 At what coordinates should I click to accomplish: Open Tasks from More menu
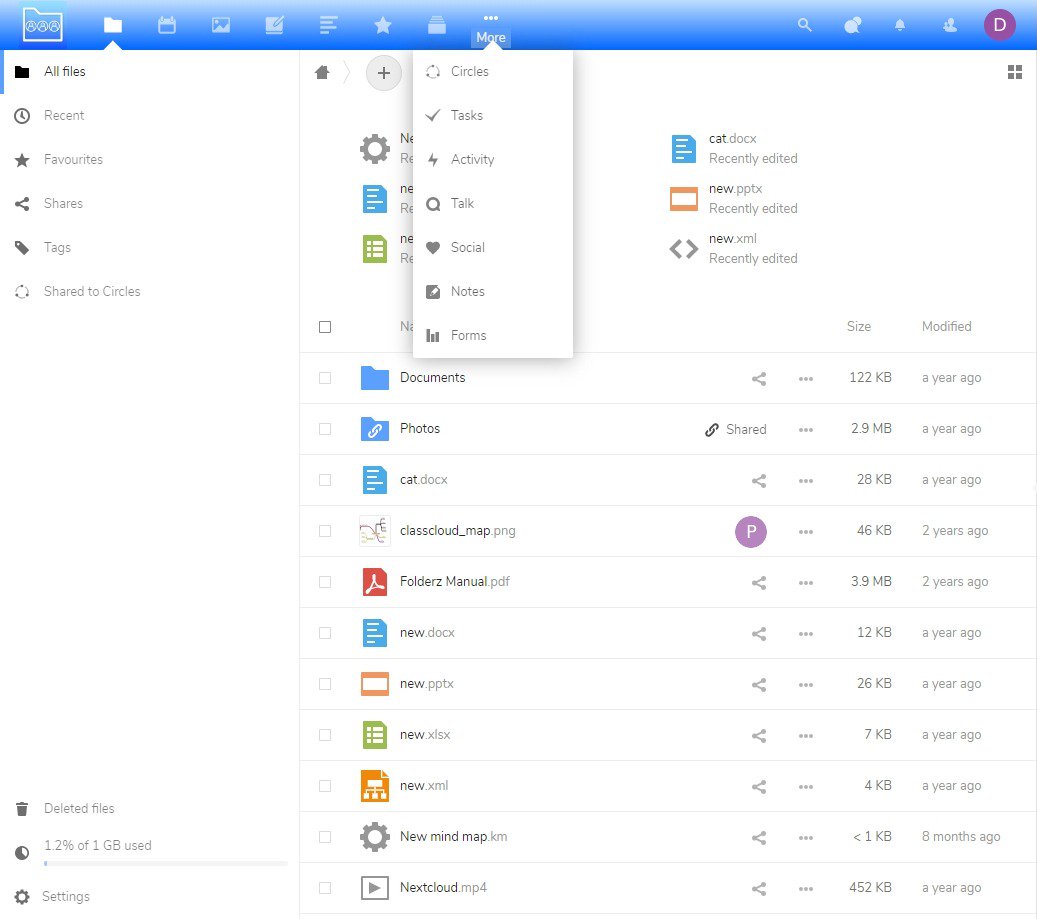click(x=493, y=115)
